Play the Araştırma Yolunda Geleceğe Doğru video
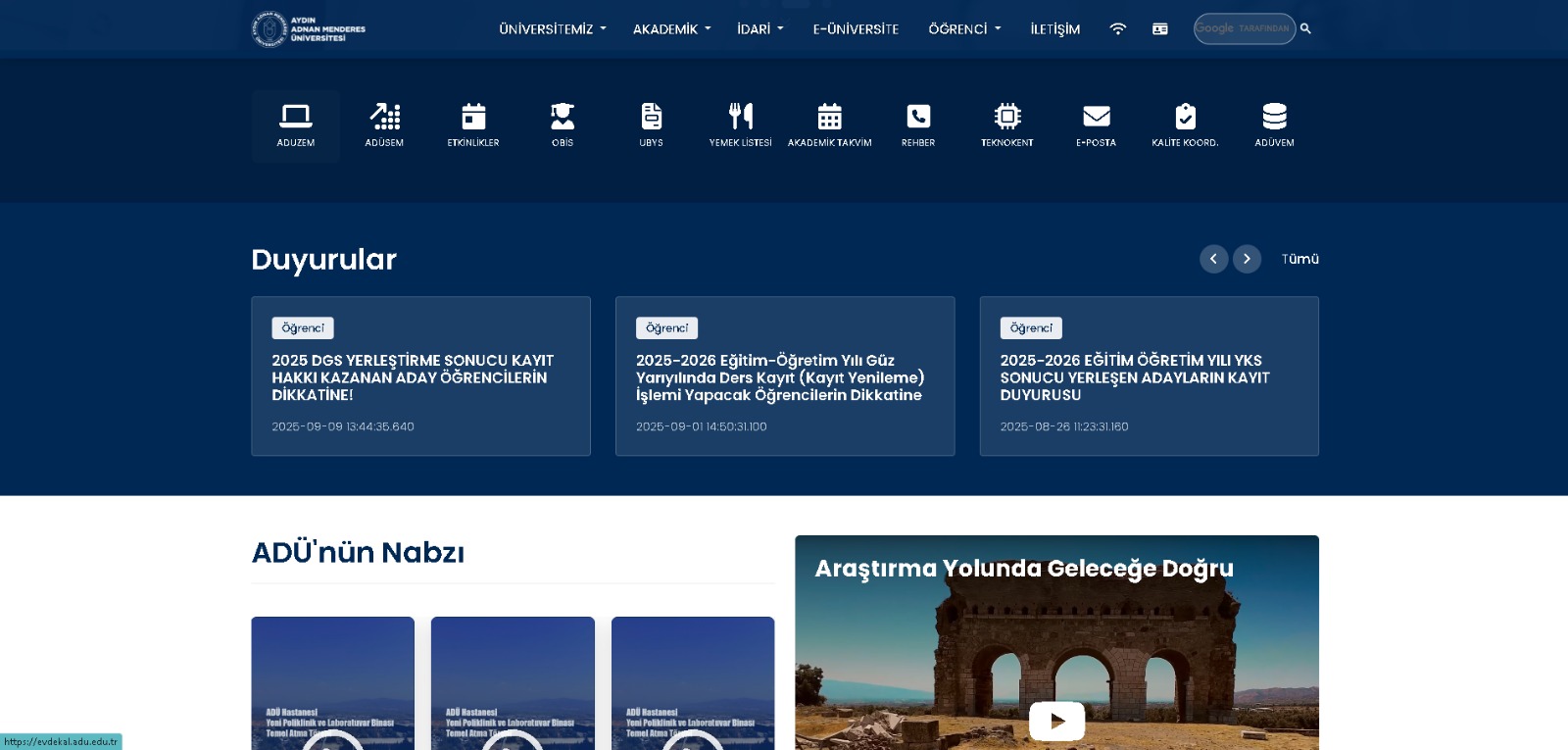This screenshot has width=1568, height=750. (x=1056, y=721)
